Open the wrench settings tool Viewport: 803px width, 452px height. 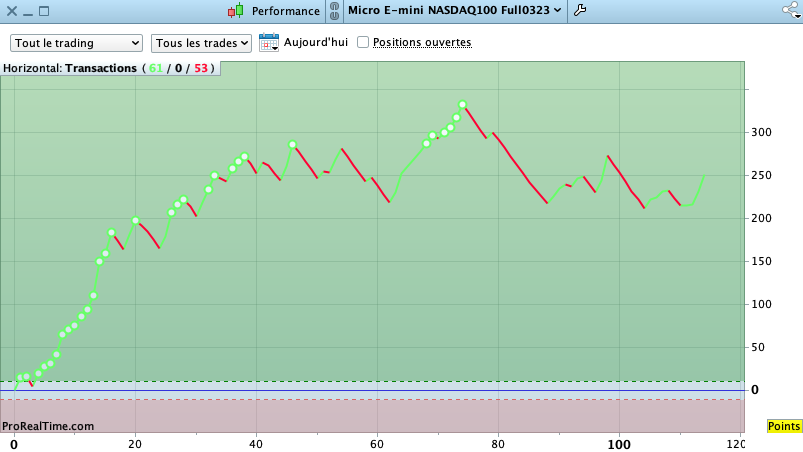580,10
